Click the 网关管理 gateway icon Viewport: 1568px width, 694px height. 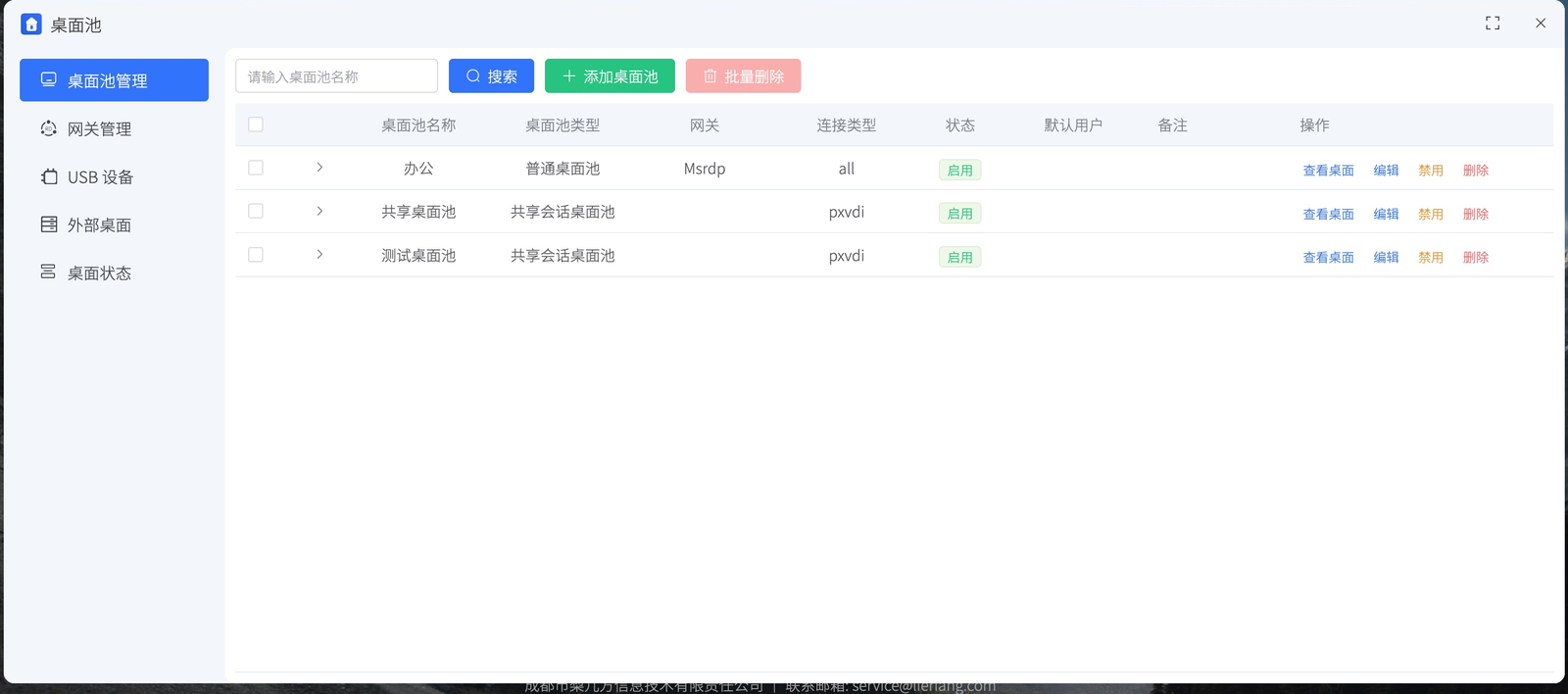tap(48, 128)
